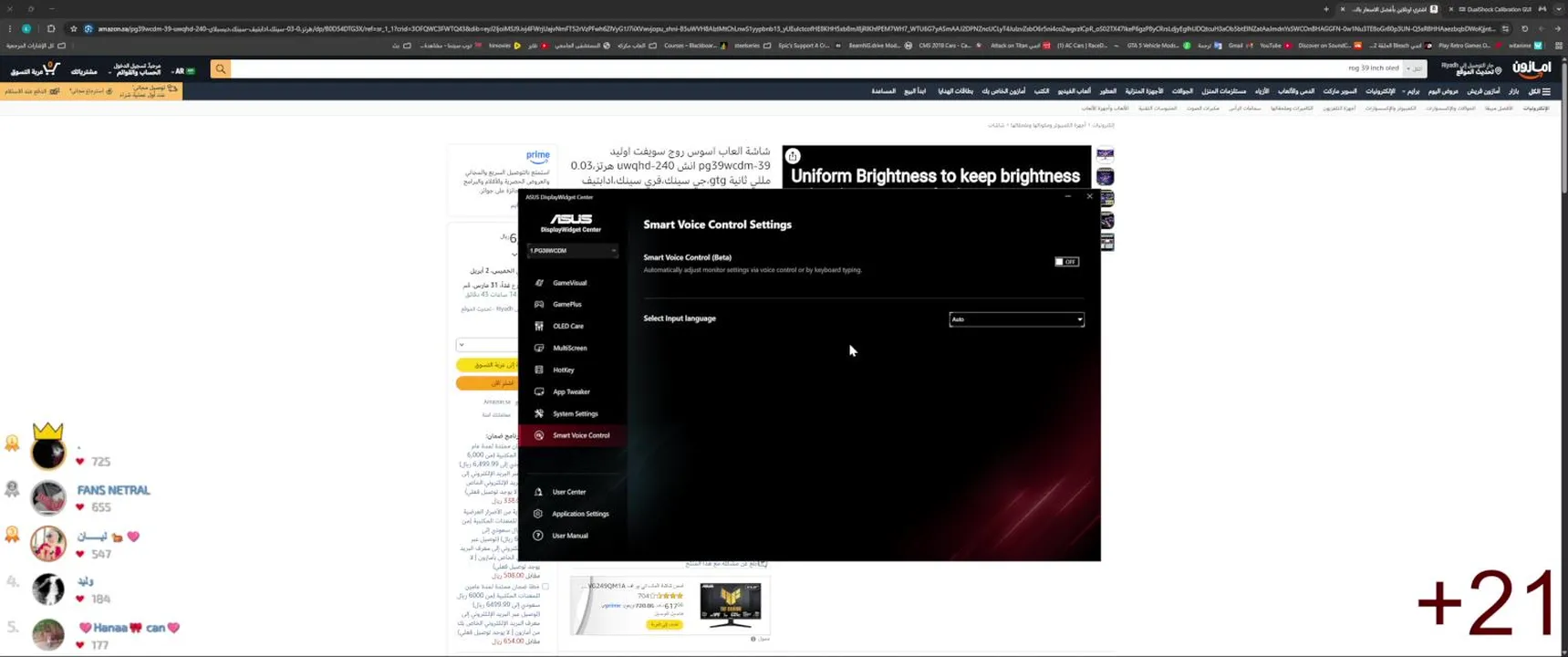This screenshot has height=657, width=1568.
Task: Open GamePlus section in DisplayWidget Center
Action: (x=566, y=305)
